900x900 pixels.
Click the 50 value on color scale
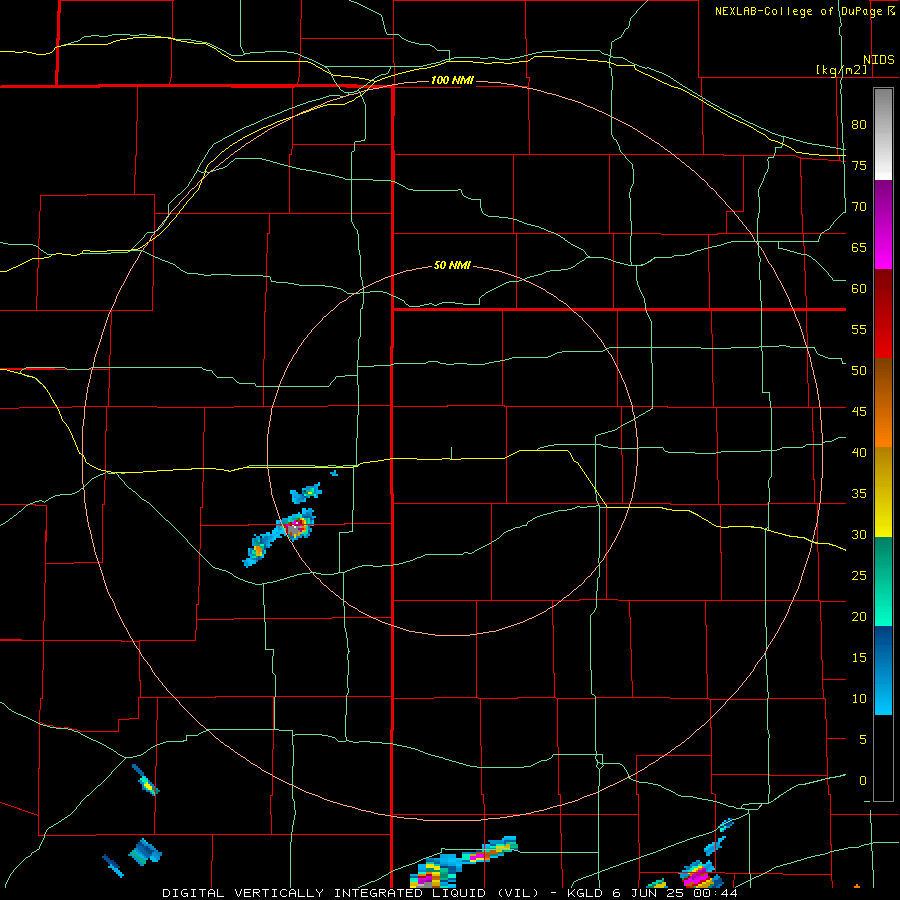point(859,371)
